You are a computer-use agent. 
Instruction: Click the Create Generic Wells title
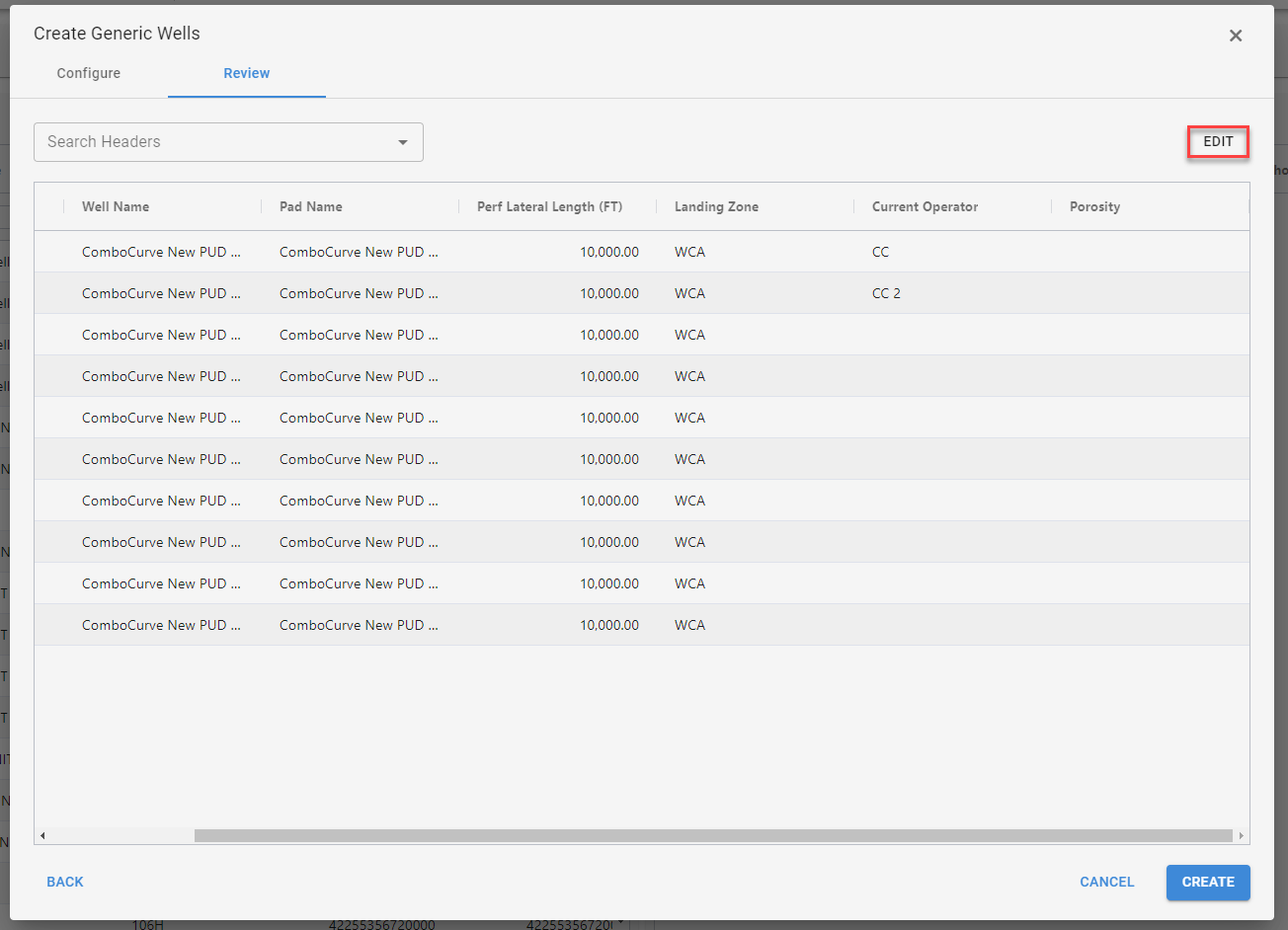[x=117, y=34]
